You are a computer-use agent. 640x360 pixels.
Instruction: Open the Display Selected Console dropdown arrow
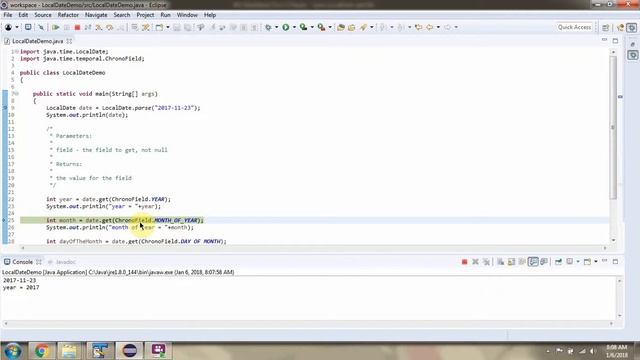point(578,262)
